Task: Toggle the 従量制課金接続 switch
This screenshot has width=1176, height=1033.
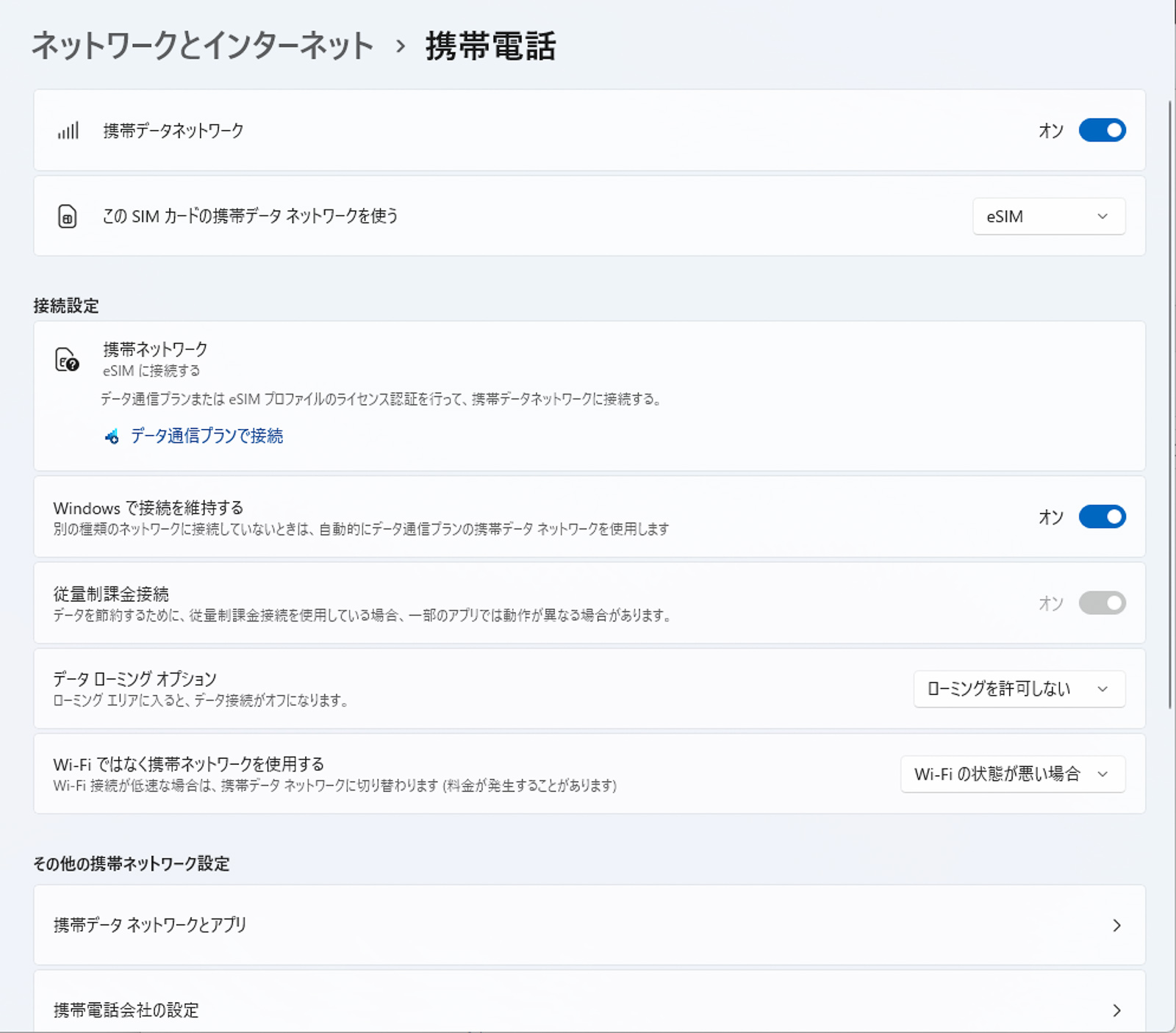Action: point(1102,602)
